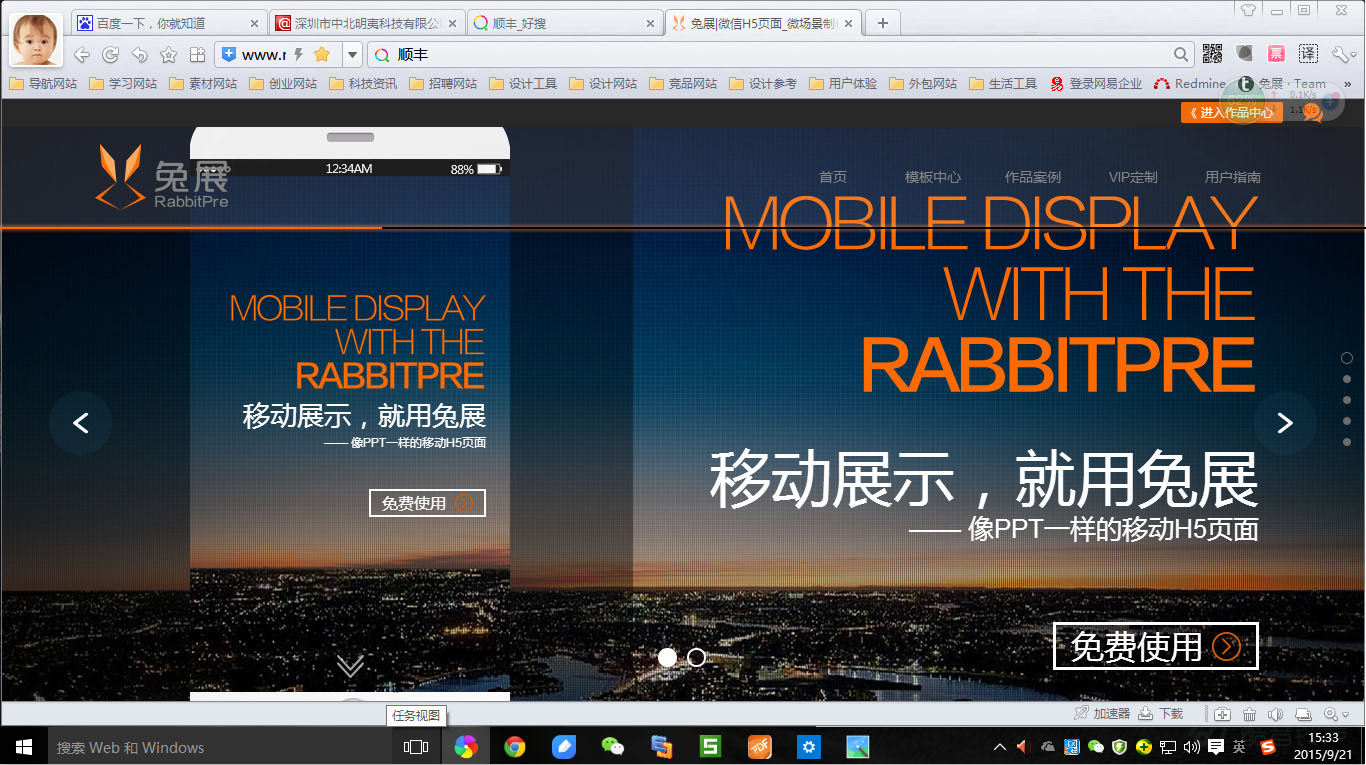Open 下载 in browser status bar
1366x765 pixels.
1161,713
